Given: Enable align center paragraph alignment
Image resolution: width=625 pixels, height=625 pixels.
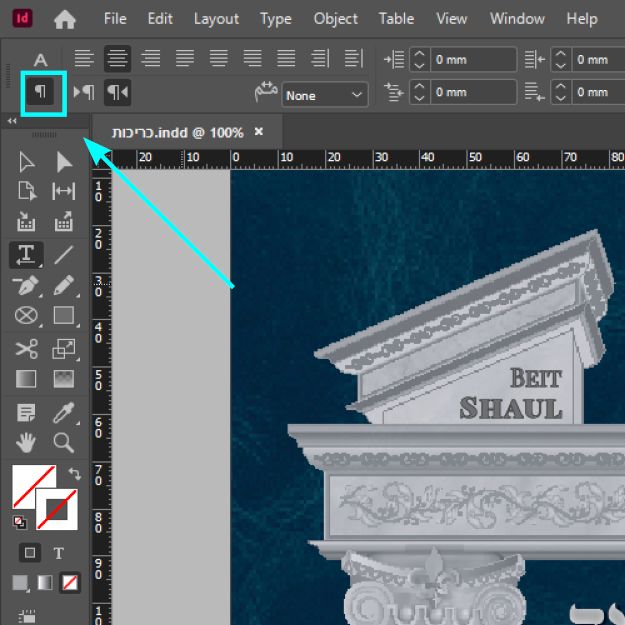Looking at the screenshot, I should coord(118,59).
